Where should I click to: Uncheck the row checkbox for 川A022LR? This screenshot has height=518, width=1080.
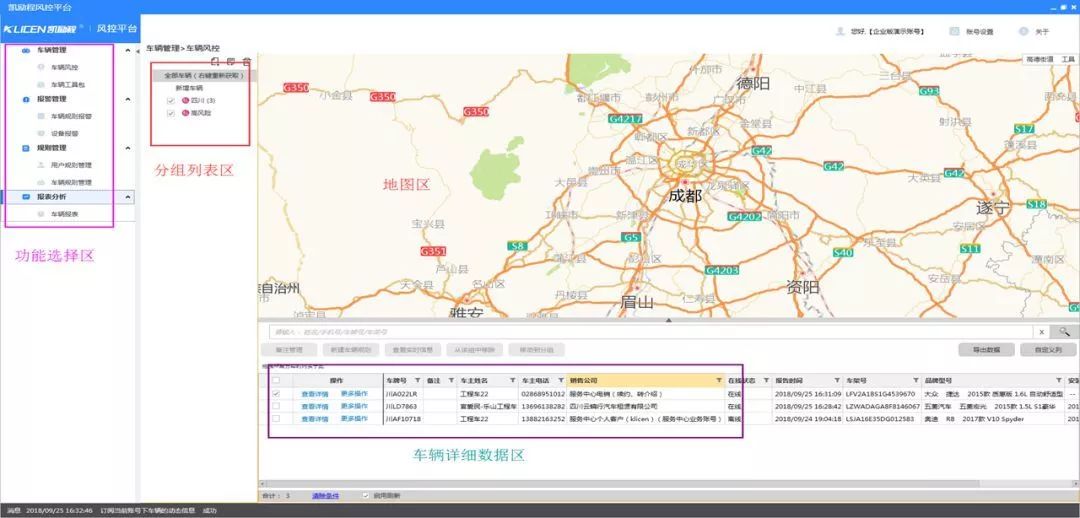click(x=276, y=394)
